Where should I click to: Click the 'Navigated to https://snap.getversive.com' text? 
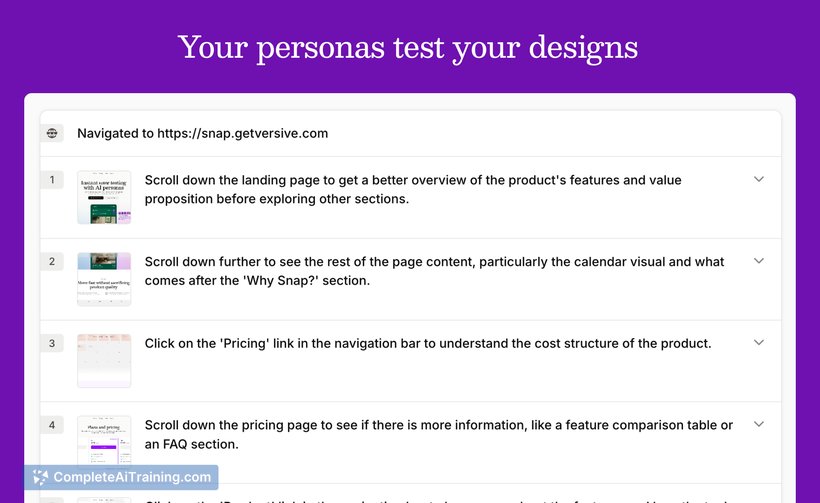(x=202, y=133)
